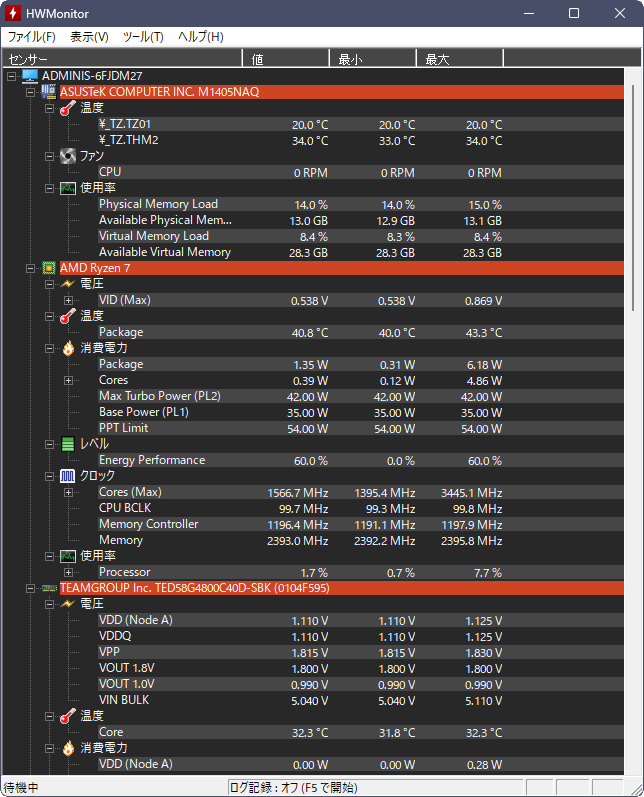
Task: Click the vertical scrollbar thumb
Action: 633,198
